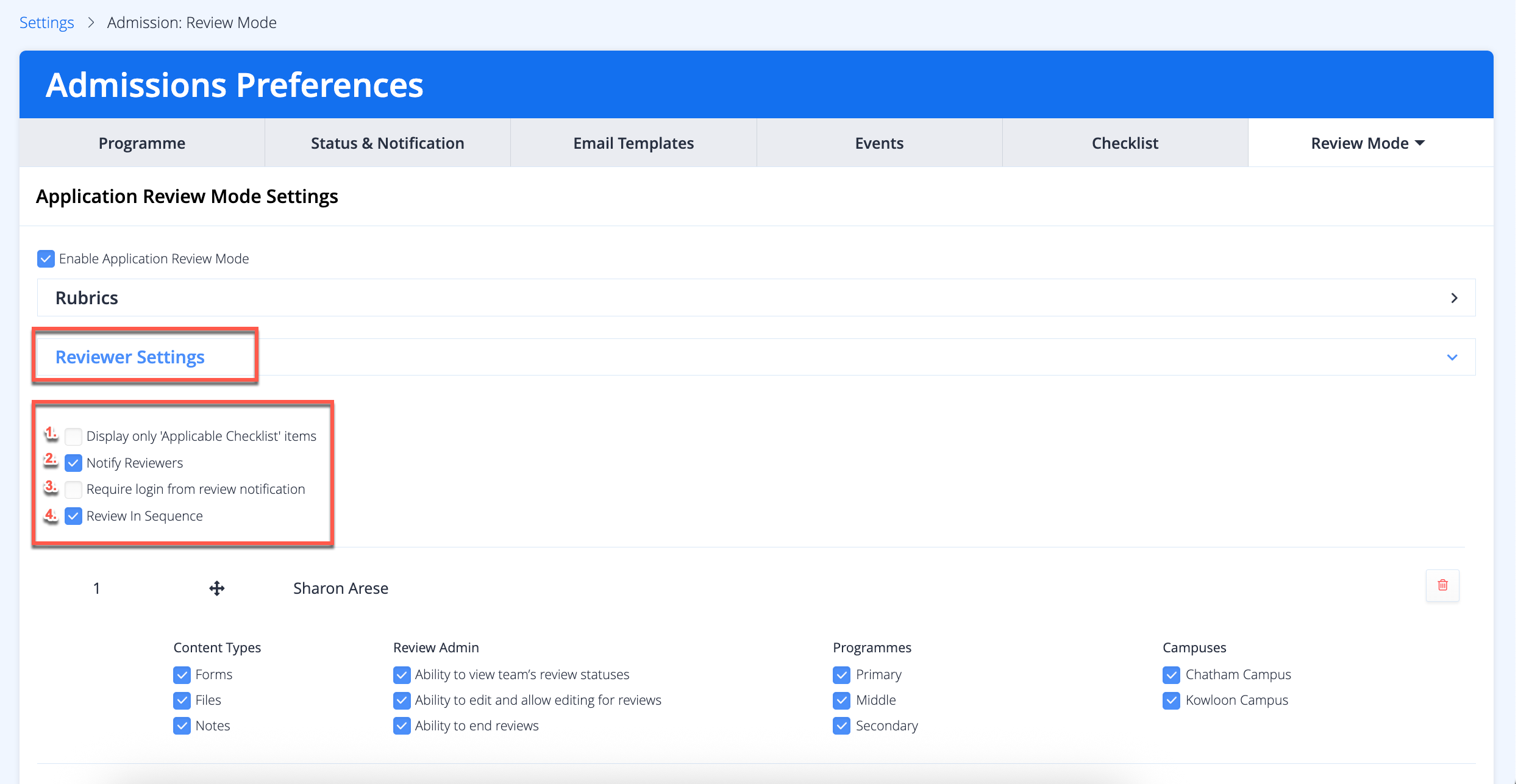Select the Email Templates tab
Screen dimensions: 1518x784
633,143
